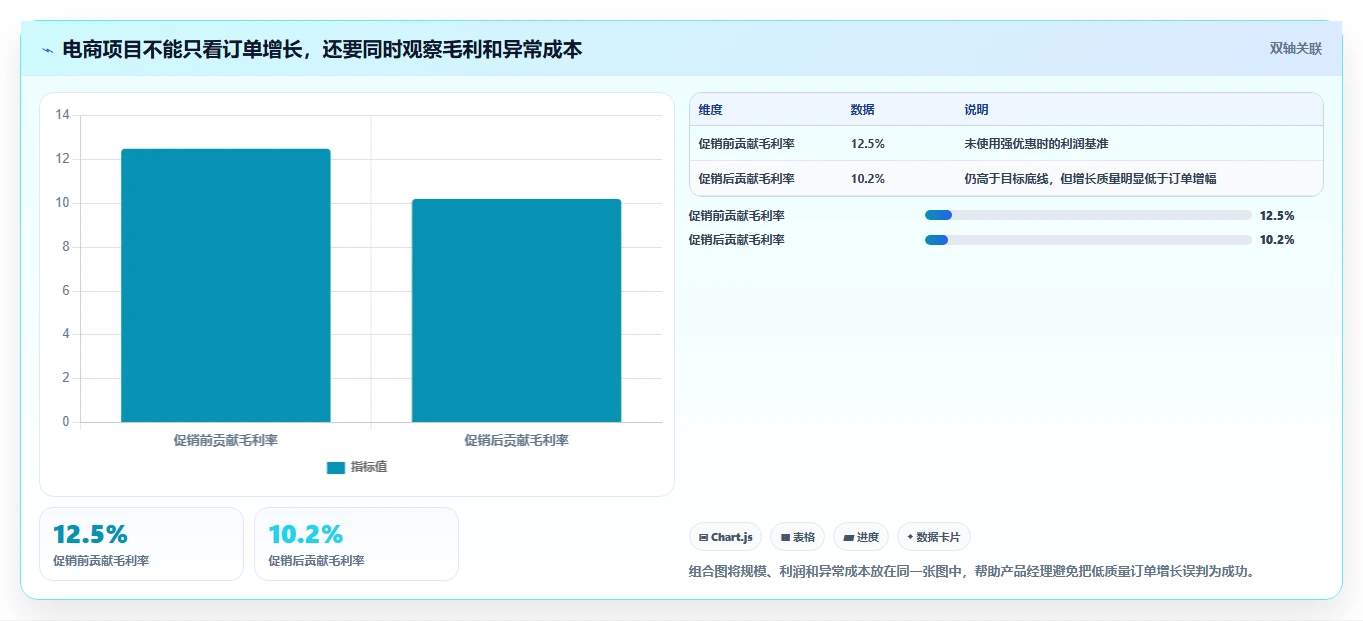The height and width of the screenshot is (621, 1363).
Task: Click the 双轴关联 label in header
Action: click(x=1296, y=49)
